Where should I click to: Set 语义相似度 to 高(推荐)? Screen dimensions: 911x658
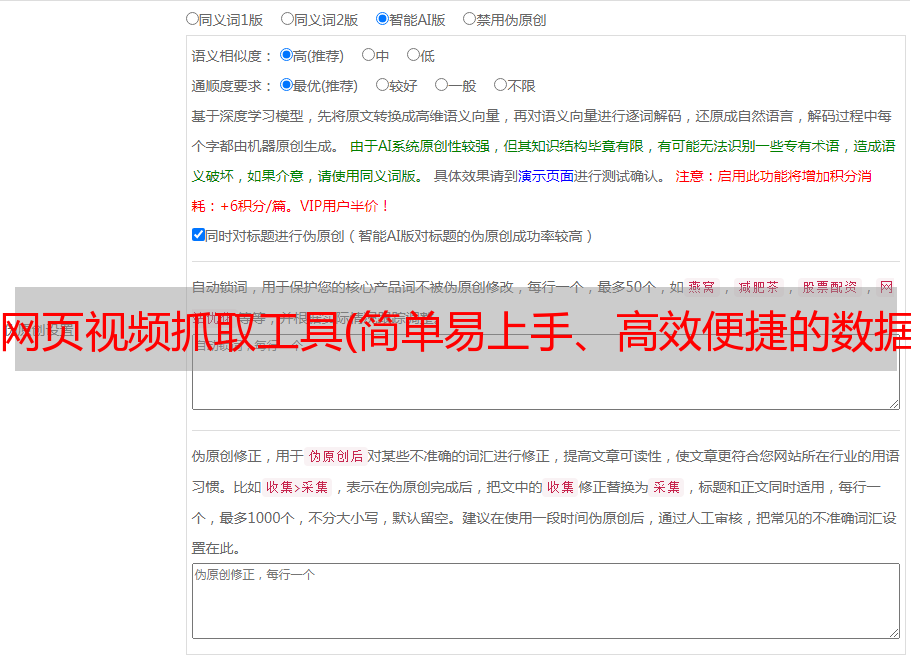[x=286, y=55]
